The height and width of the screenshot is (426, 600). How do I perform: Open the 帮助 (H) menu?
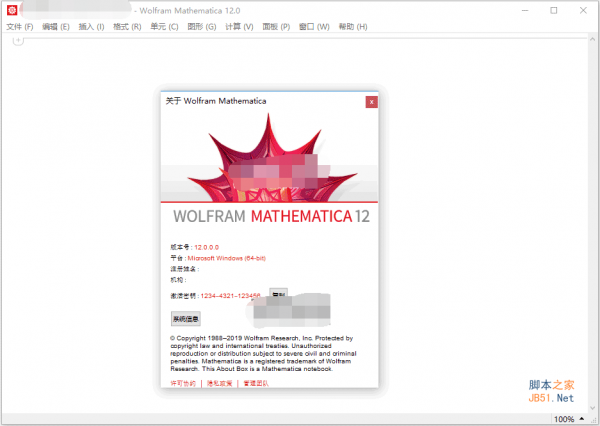coord(353,26)
